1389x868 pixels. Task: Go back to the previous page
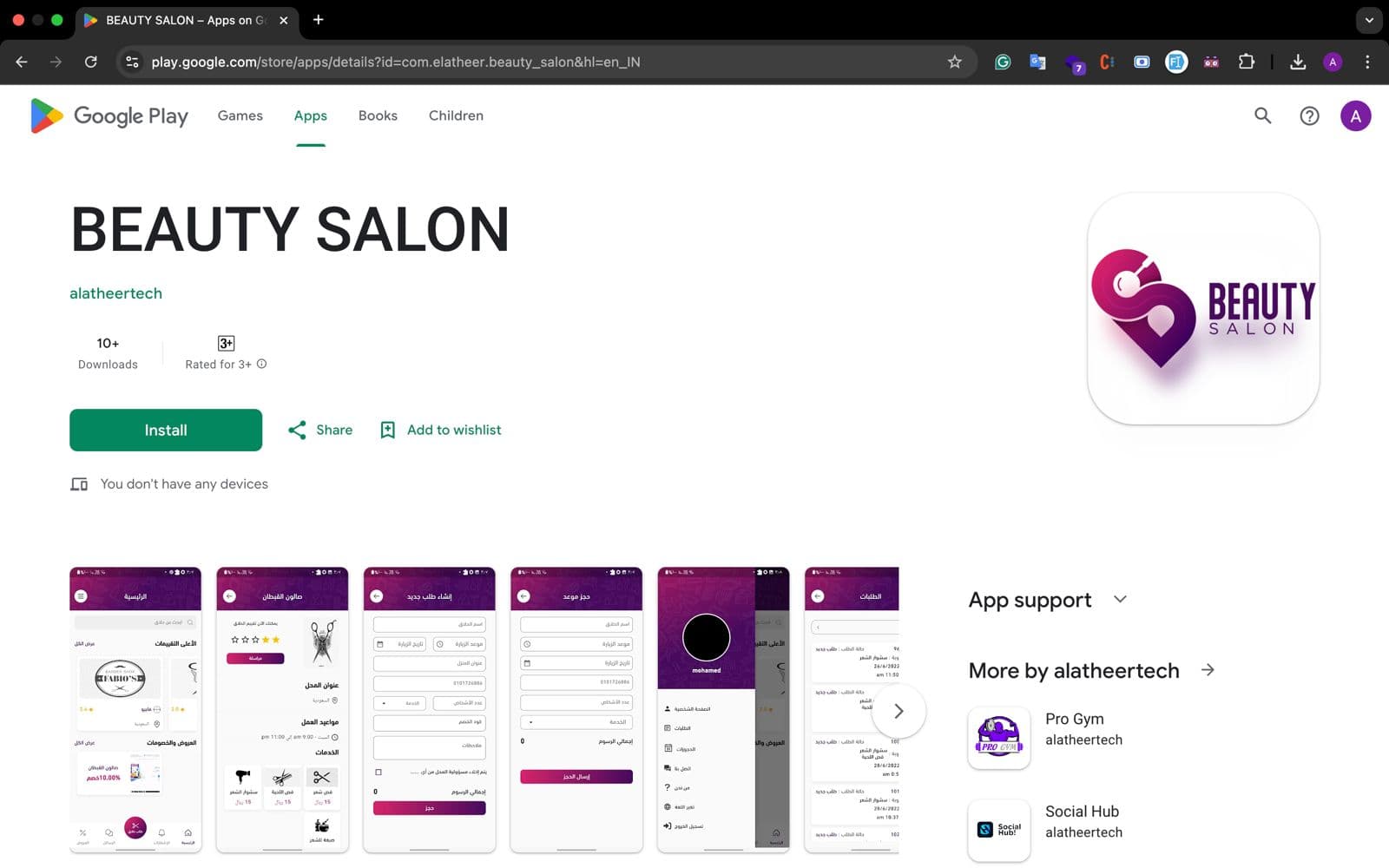(x=21, y=62)
